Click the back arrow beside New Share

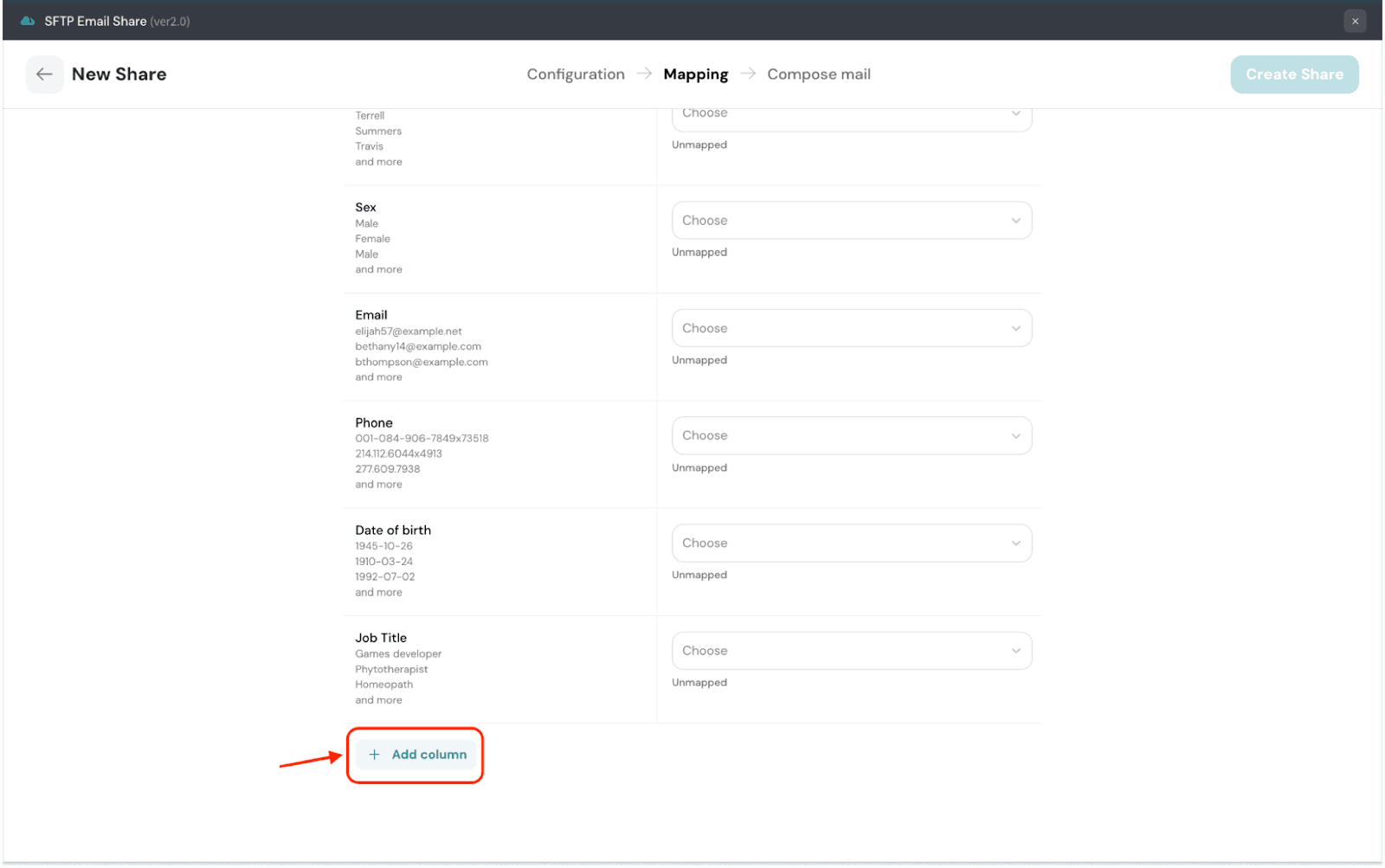coord(44,74)
